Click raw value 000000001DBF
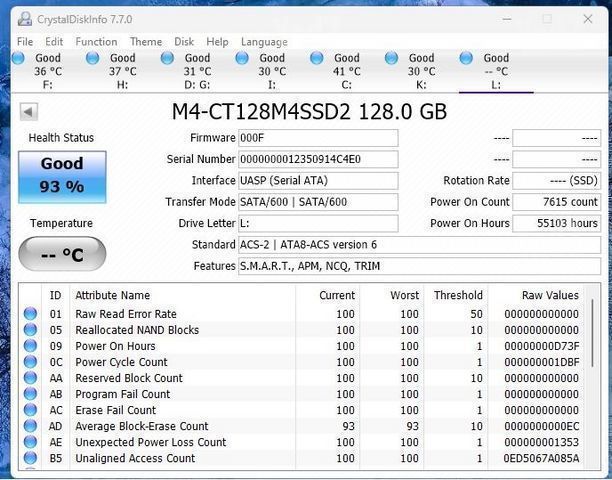 (x=541, y=362)
